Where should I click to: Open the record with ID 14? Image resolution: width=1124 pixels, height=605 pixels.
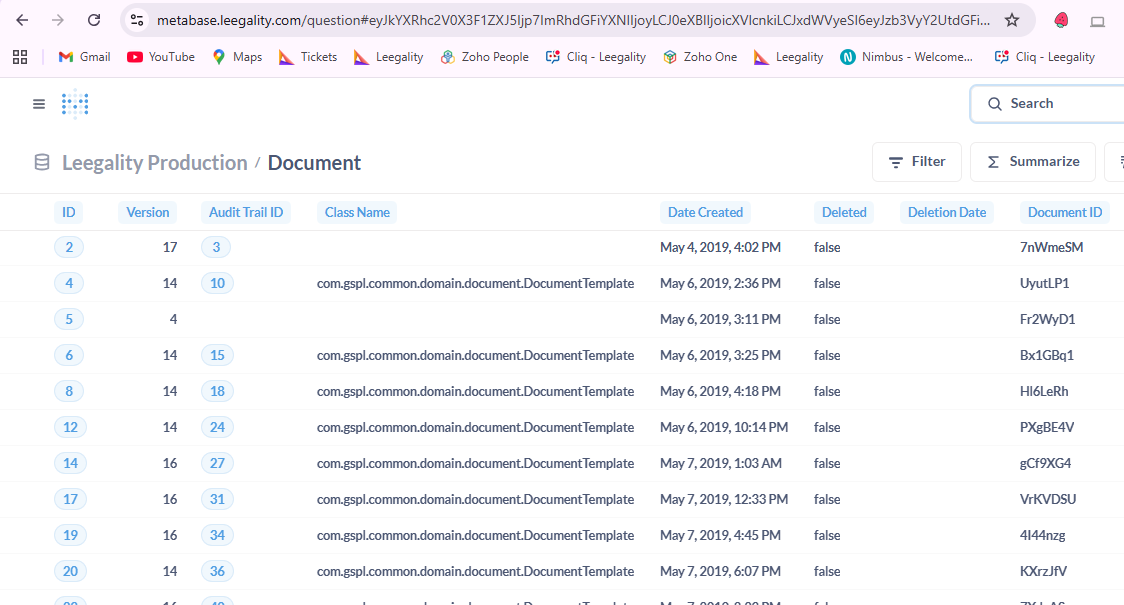click(69, 463)
